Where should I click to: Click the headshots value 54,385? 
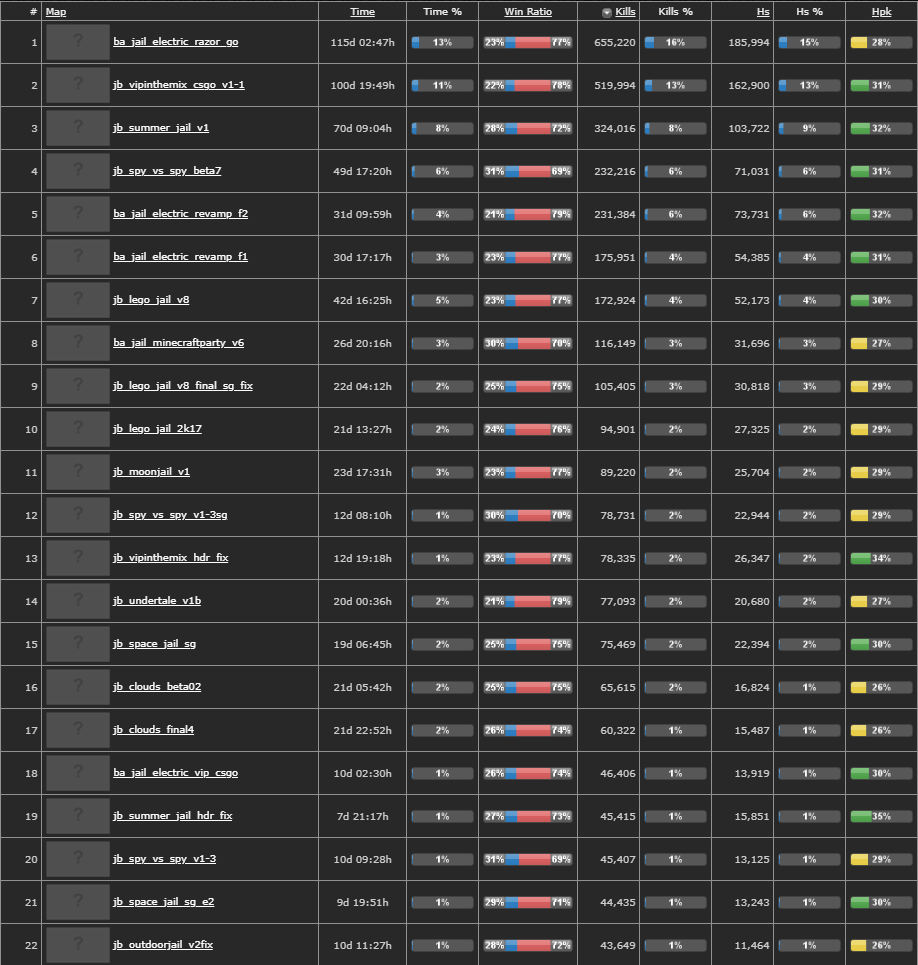(752, 257)
